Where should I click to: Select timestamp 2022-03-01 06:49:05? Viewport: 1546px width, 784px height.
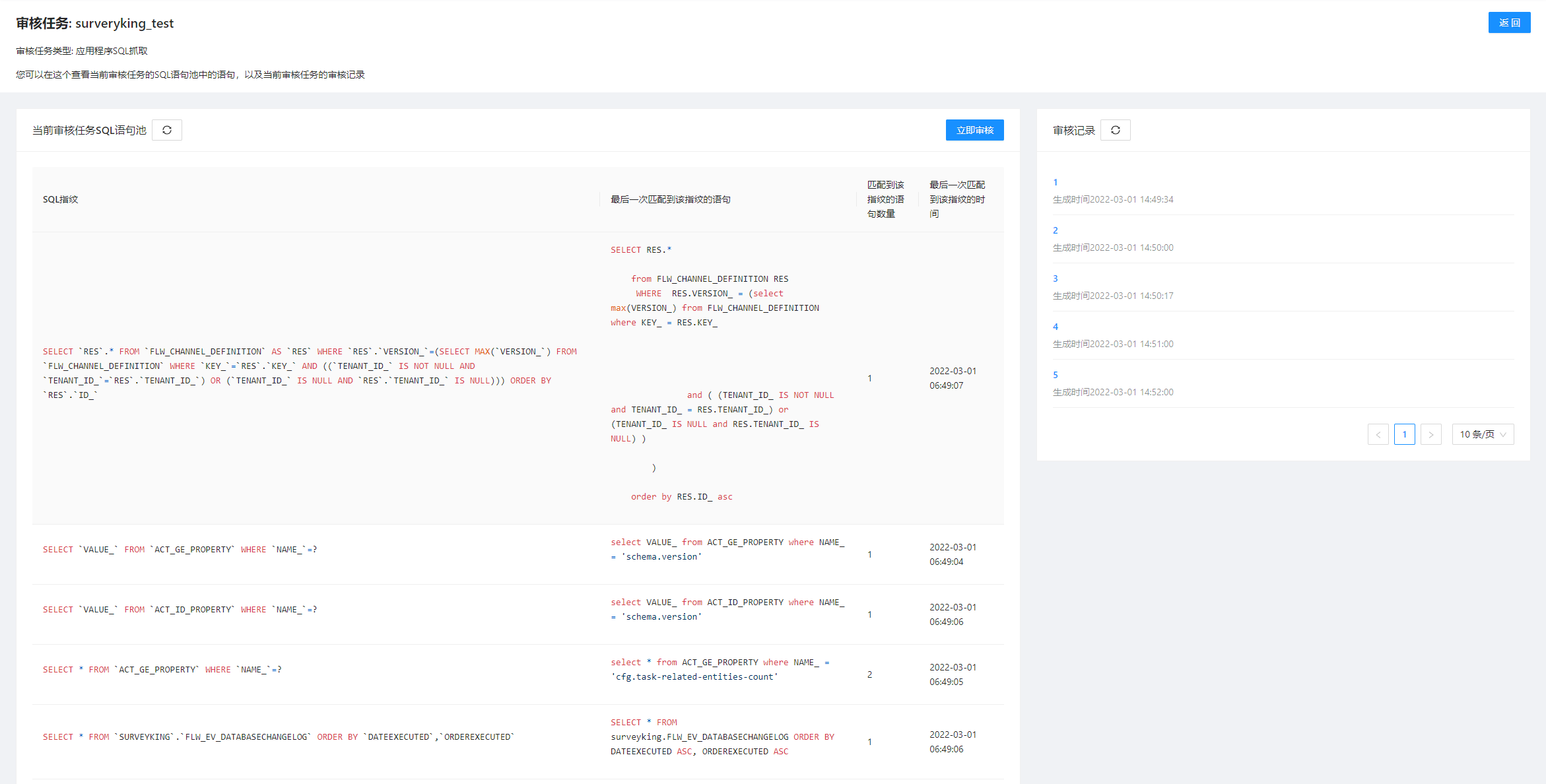953,674
